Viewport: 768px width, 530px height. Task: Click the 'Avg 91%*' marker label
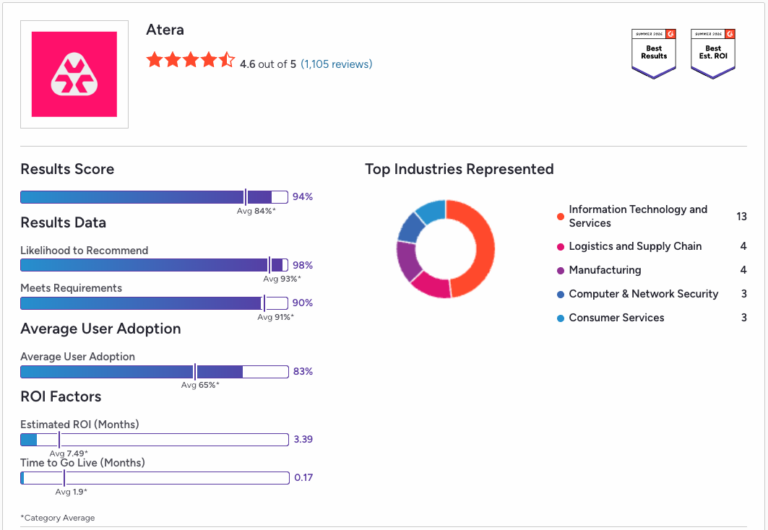point(276,317)
